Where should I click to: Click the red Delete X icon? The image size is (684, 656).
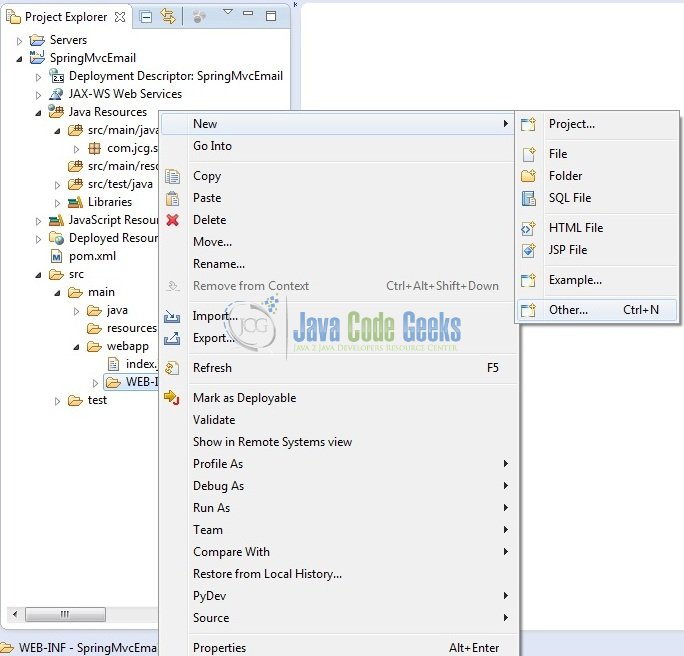coord(173,220)
